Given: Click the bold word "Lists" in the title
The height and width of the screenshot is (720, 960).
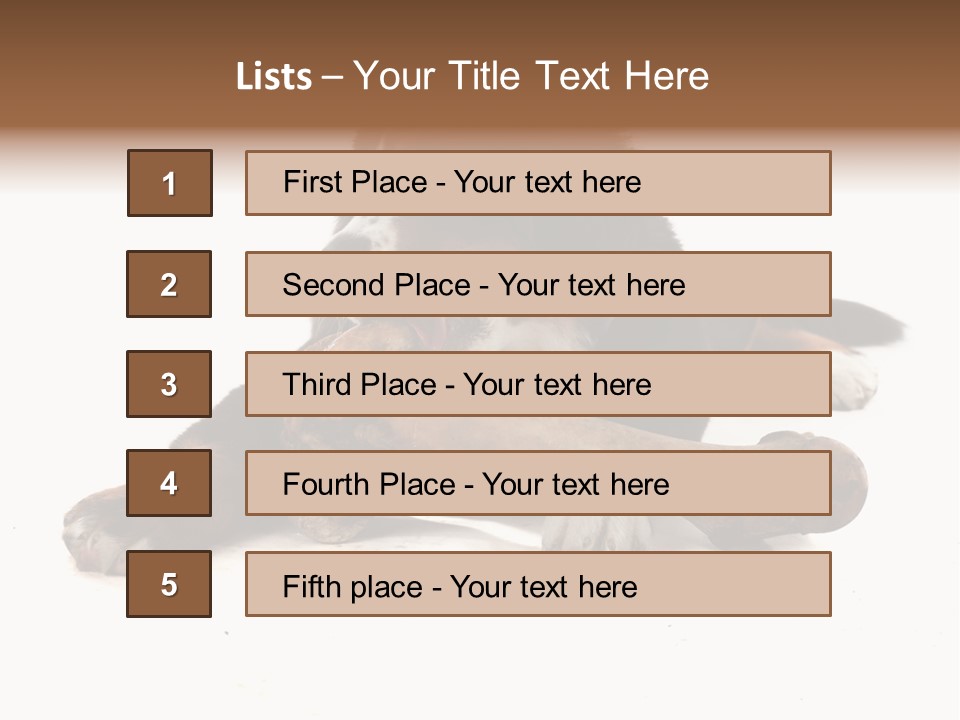Looking at the screenshot, I should coord(273,77).
